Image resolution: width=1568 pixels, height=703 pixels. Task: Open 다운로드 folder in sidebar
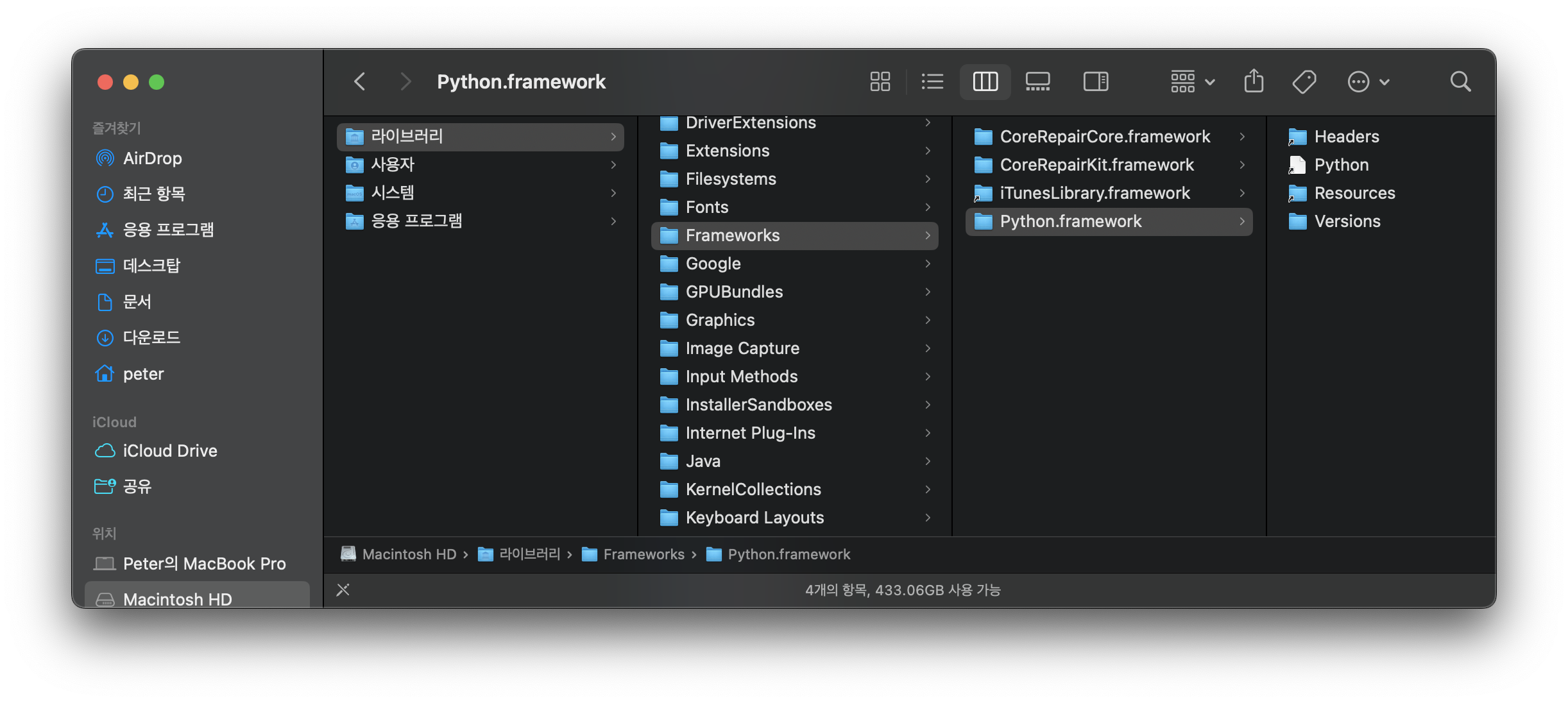click(151, 337)
